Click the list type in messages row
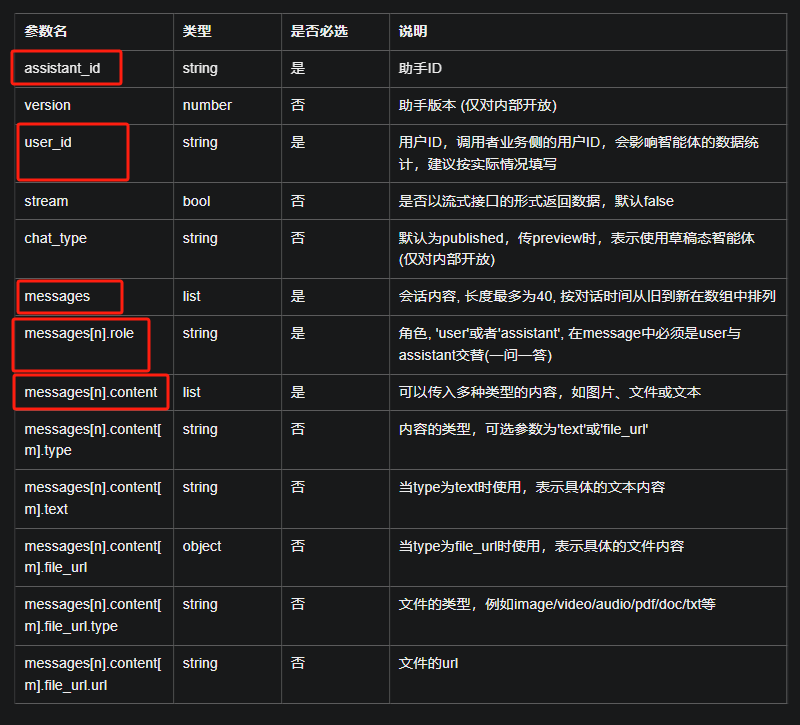The image size is (800, 725). coord(191,296)
